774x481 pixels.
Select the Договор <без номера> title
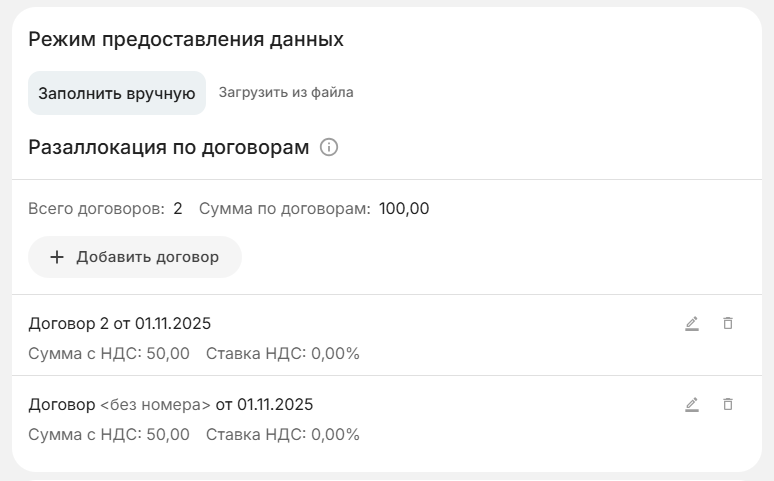(x=170, y=405)
